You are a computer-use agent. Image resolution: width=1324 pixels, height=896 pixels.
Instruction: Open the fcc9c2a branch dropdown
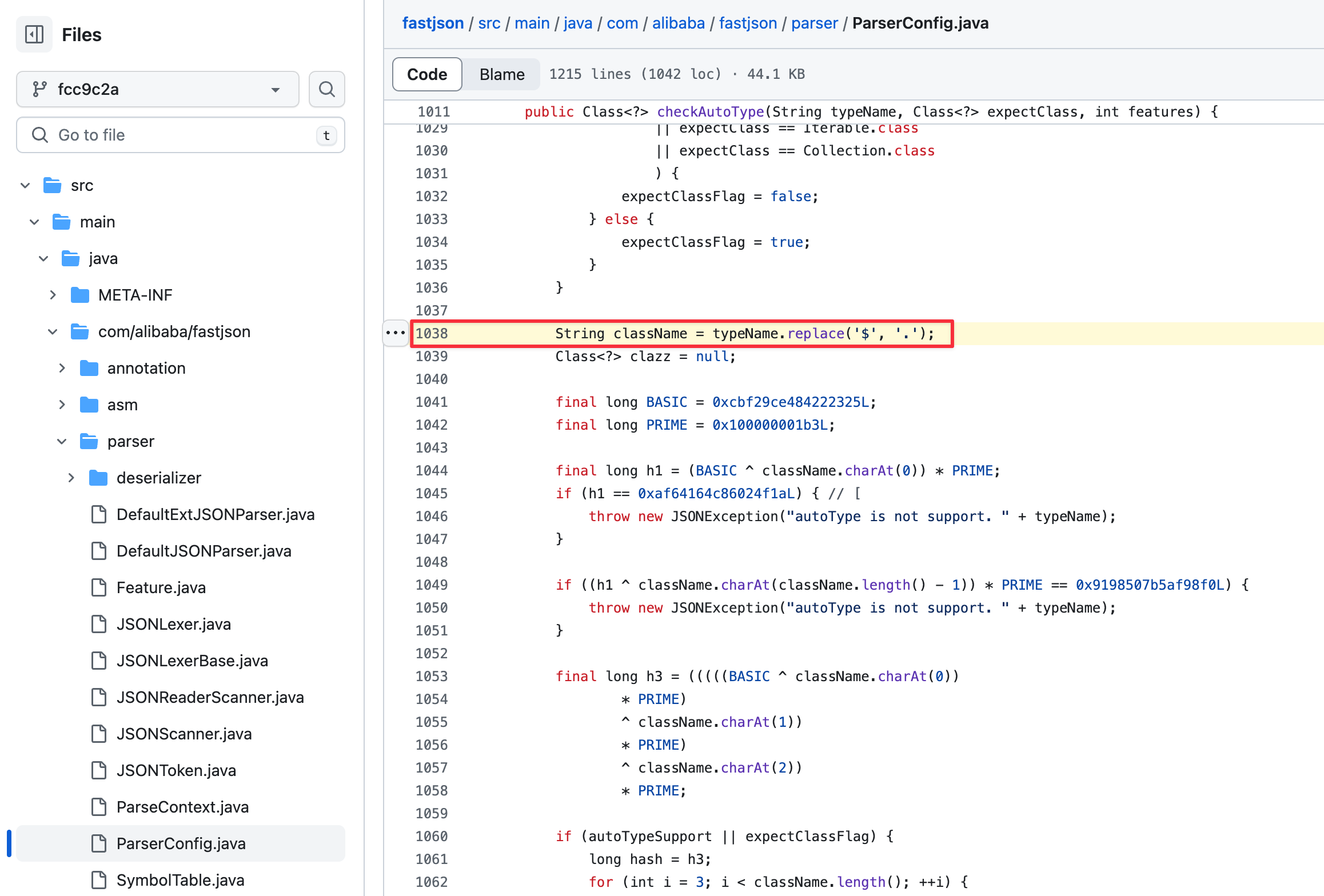point(158,89)
